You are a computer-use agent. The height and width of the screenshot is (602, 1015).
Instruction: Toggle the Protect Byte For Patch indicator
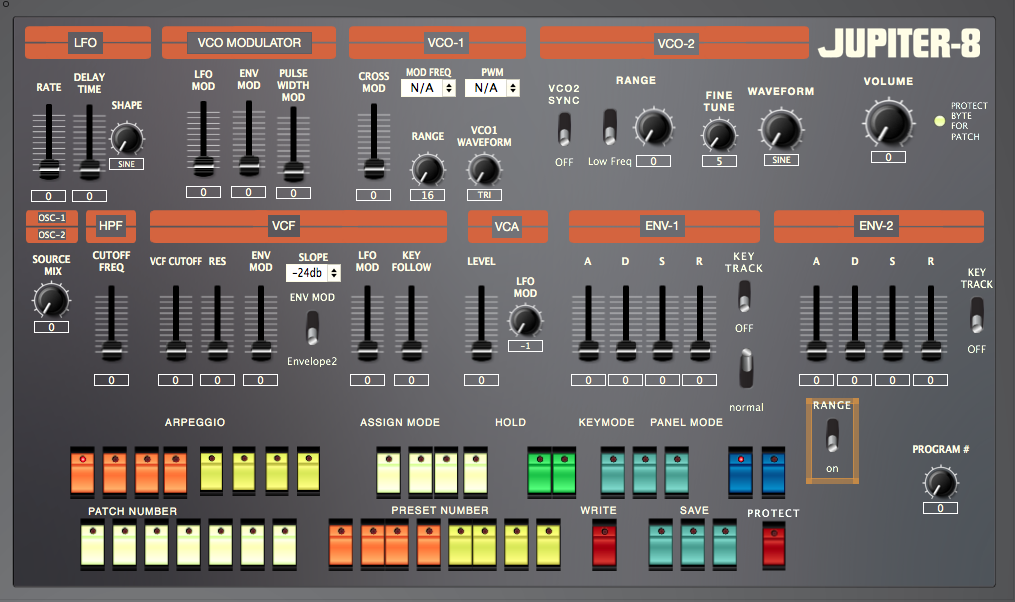tap(939, 121)
